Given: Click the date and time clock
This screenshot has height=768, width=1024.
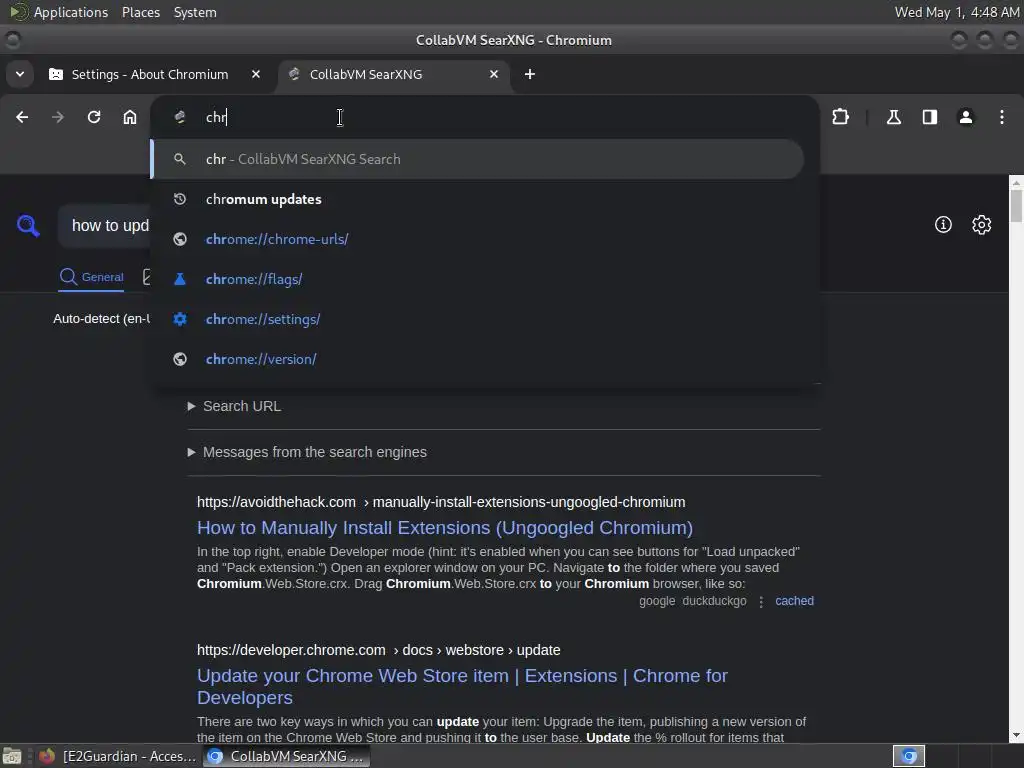Looking at the screenshot, I should coord(956,12).
